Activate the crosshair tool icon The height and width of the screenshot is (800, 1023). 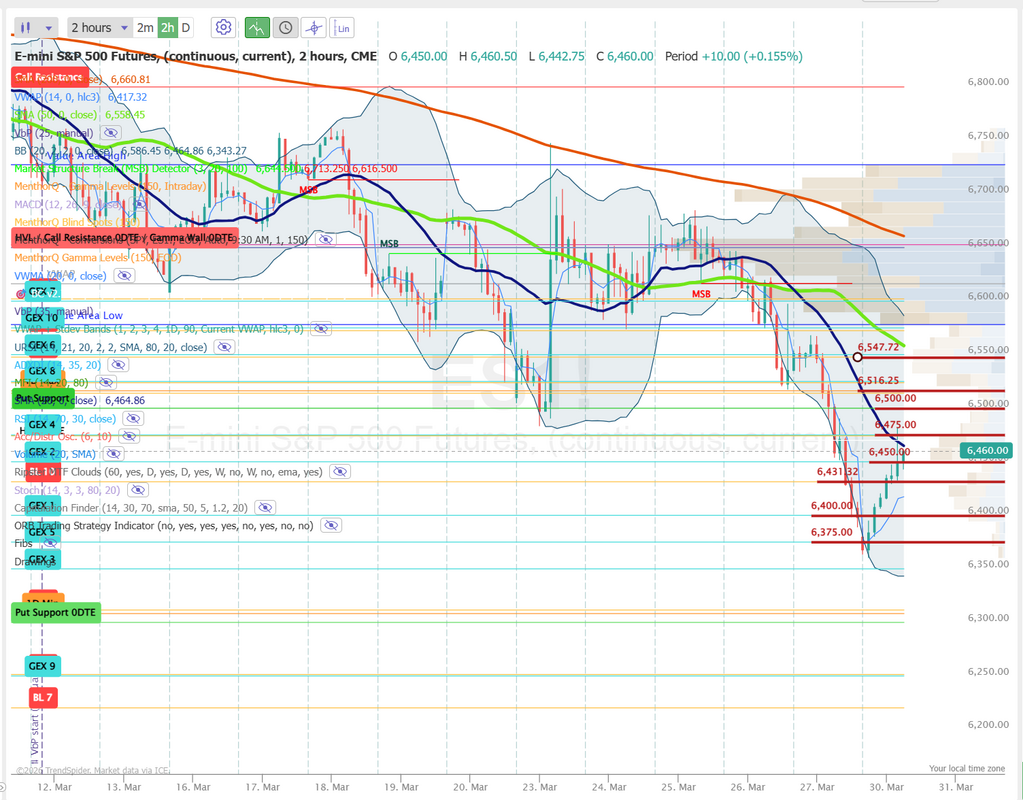tap(315, 27)
